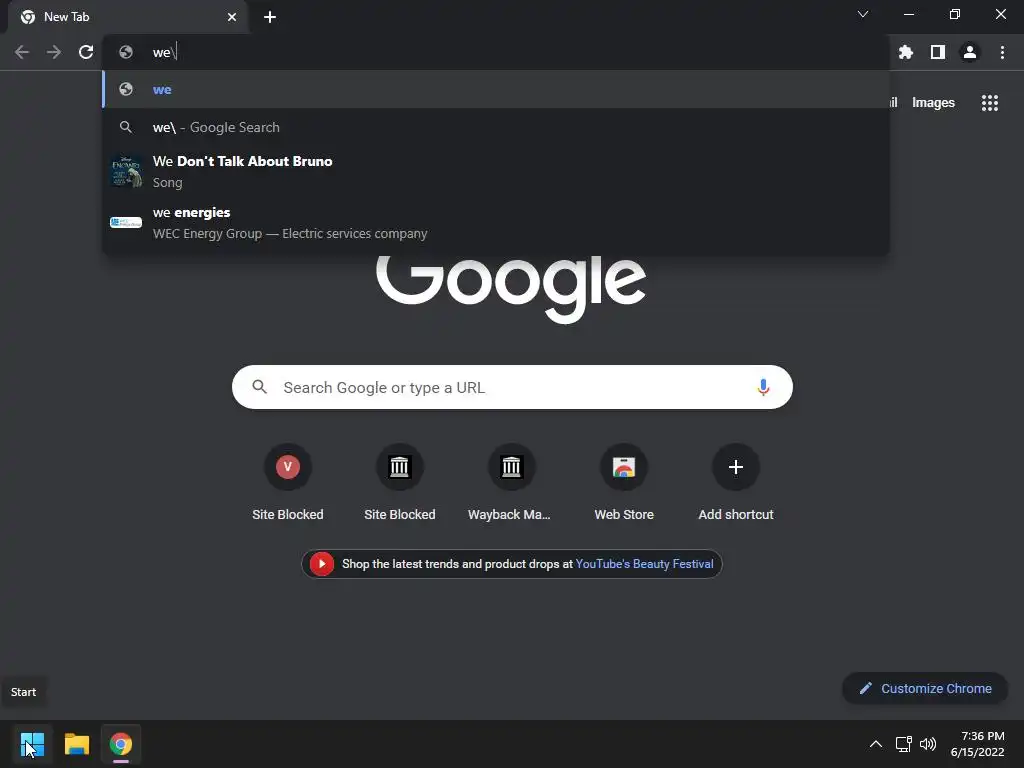Click inside the address bar text
Viewport: 1024px width, 768px height.
pyautogui.click(x=165, y=52)
